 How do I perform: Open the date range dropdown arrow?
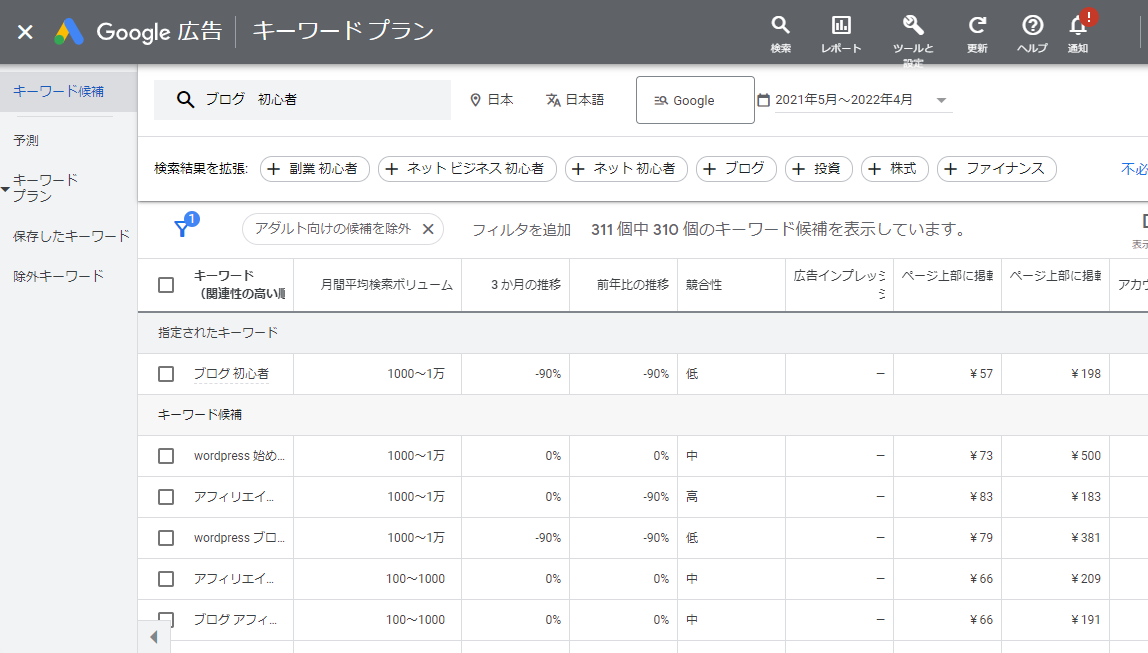942,100
